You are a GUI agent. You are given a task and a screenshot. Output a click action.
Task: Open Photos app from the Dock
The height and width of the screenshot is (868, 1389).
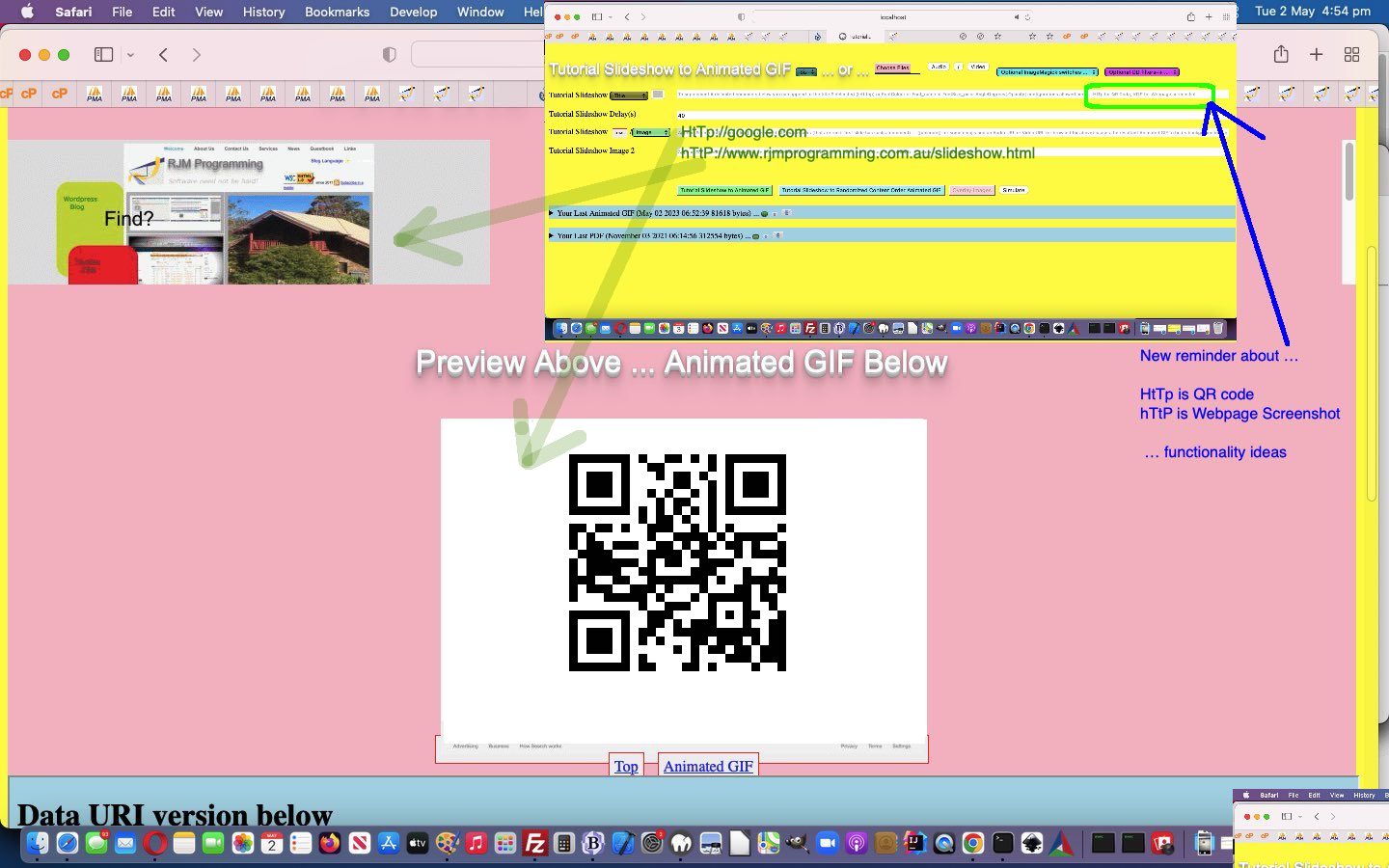(242, 843)
